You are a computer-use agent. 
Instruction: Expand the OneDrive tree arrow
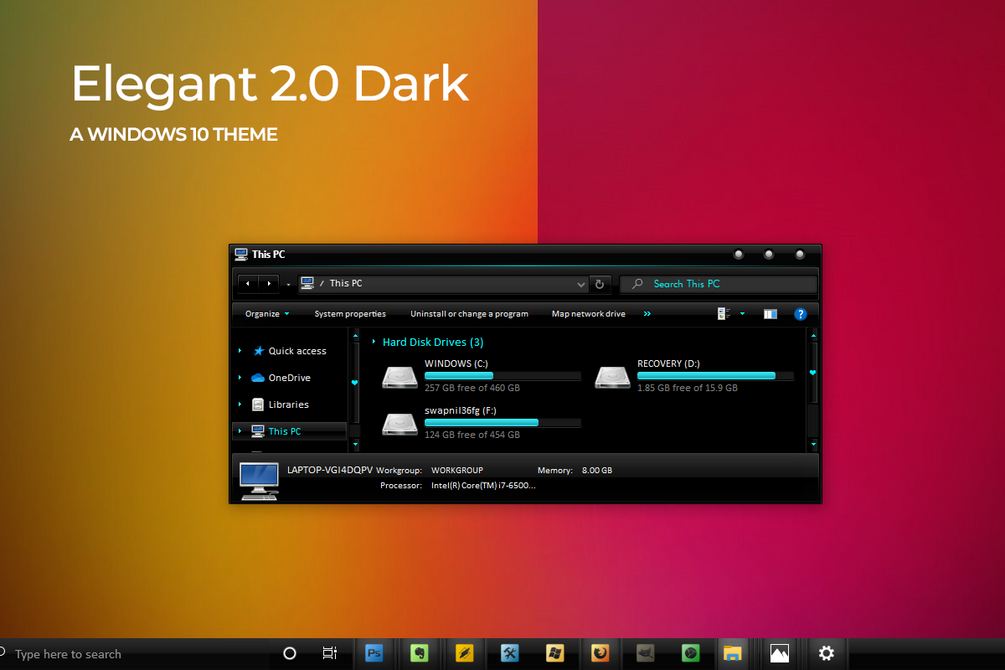pyautogui.click(x=240, y=378)
